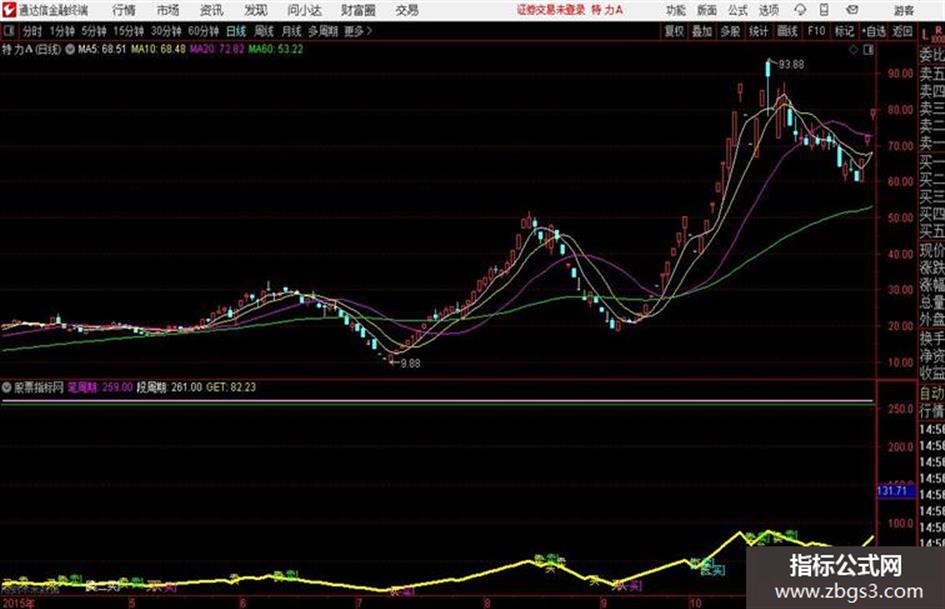Viewport: 945px width, 609px height.
Task: Switch to the 分时 period tab
Action: pyautogui.click(x=33, y=31)
